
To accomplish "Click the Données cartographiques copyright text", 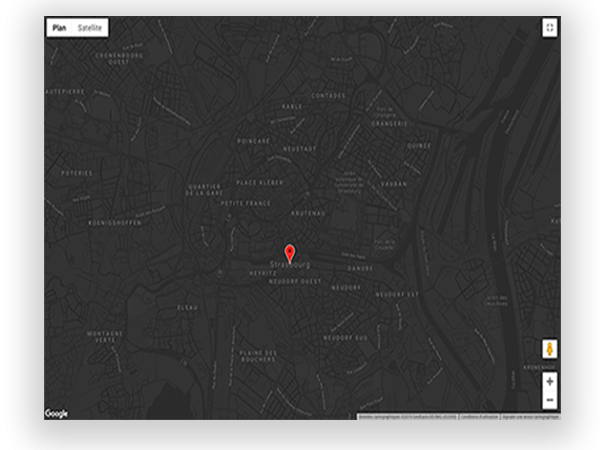I will [x=407, y=417].
